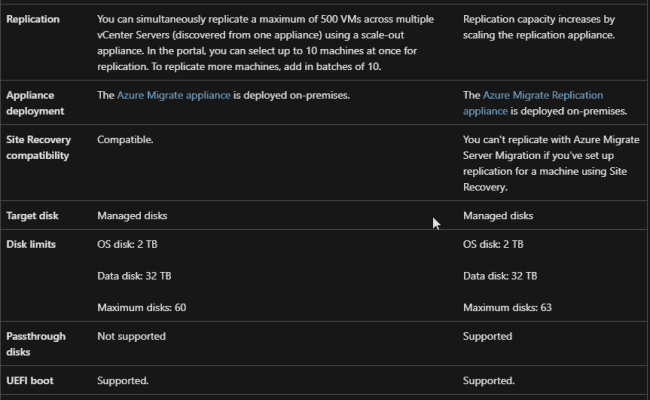The width and height of the screenshot is (650, 400).
Task: Click the Appliance deployment row header
Action: 35,103
